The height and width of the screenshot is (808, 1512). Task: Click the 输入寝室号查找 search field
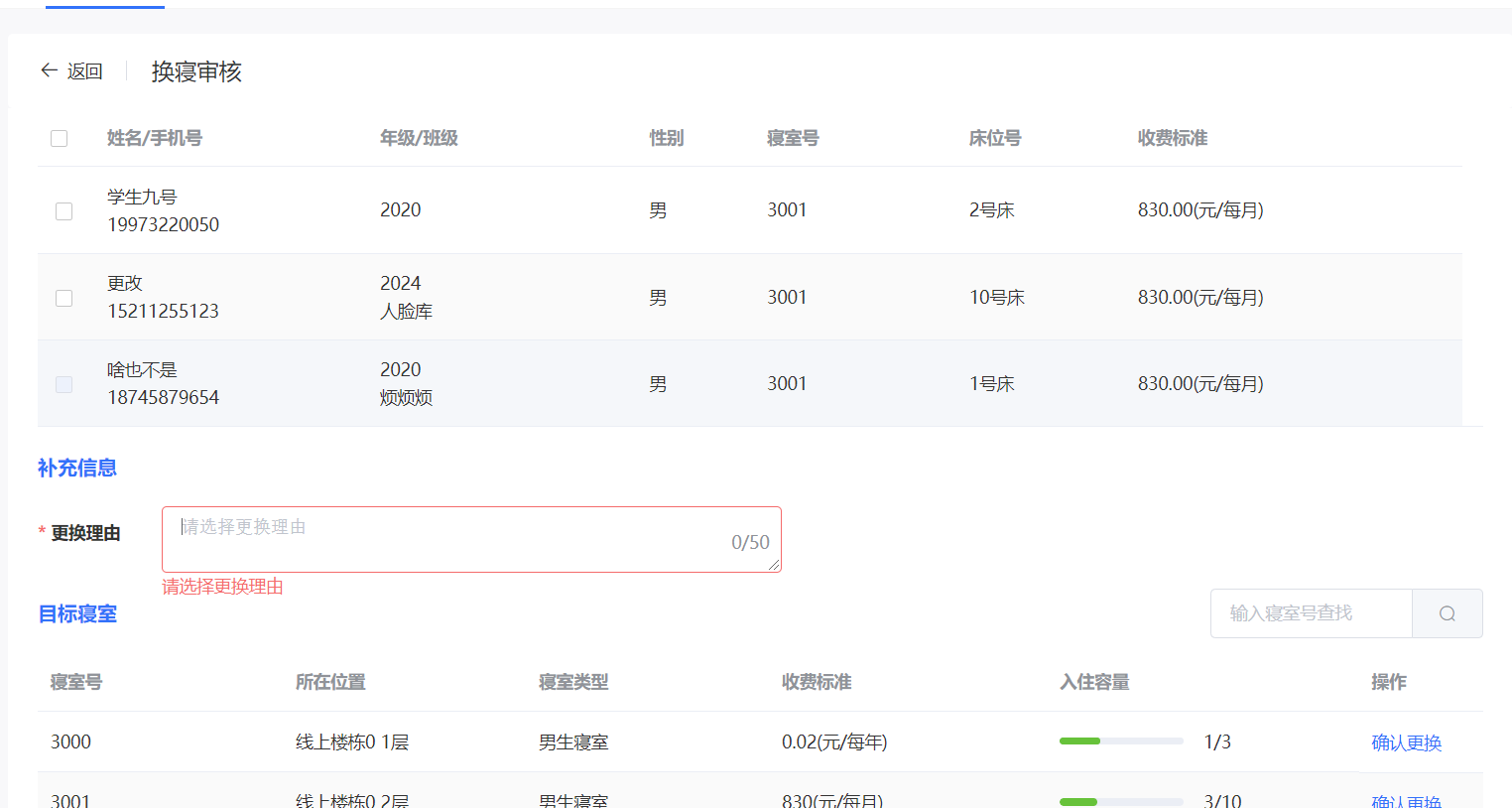(1310, 613)
